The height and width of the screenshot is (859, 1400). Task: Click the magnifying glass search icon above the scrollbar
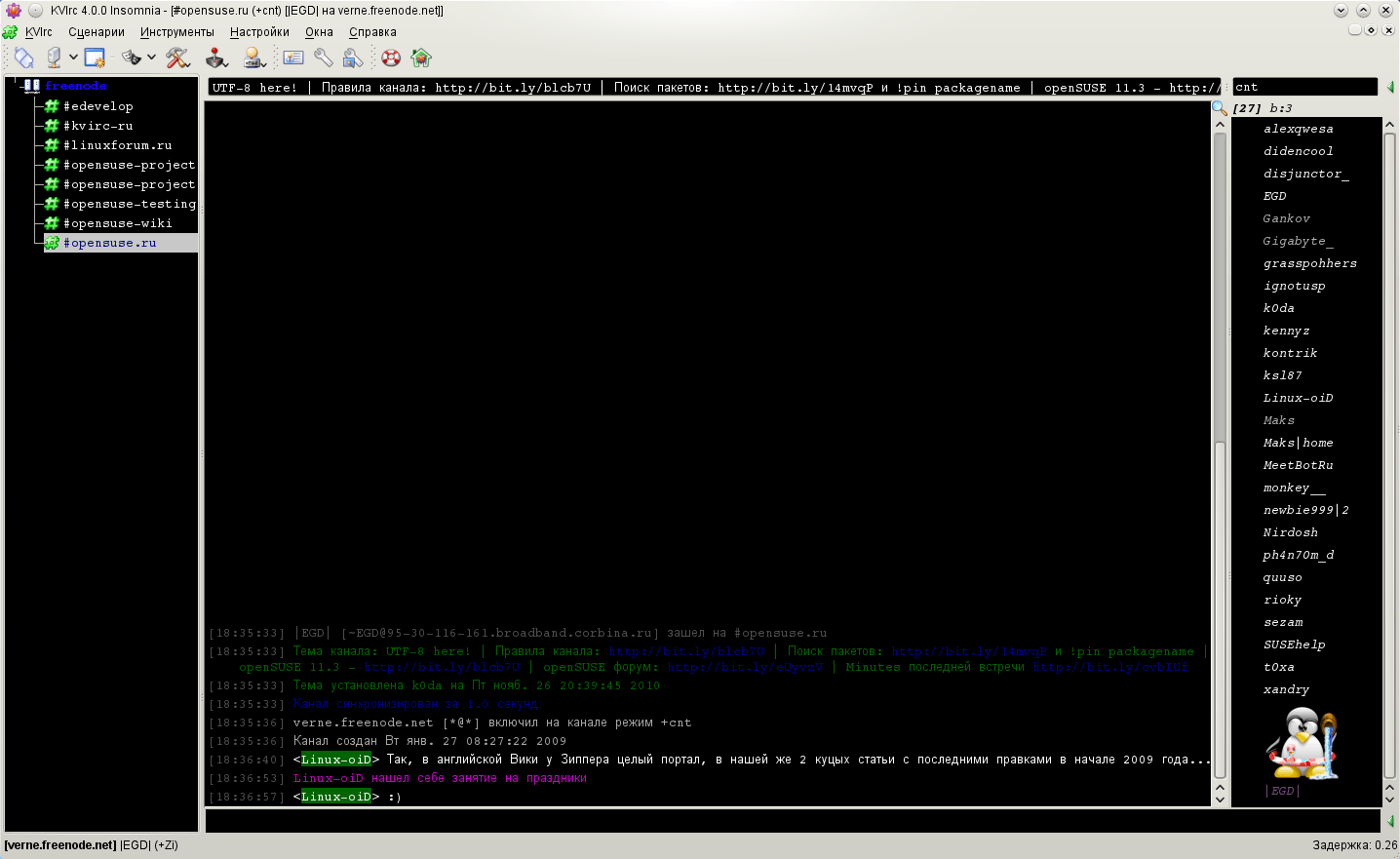pyautogui.click(x=1219, y=108)
